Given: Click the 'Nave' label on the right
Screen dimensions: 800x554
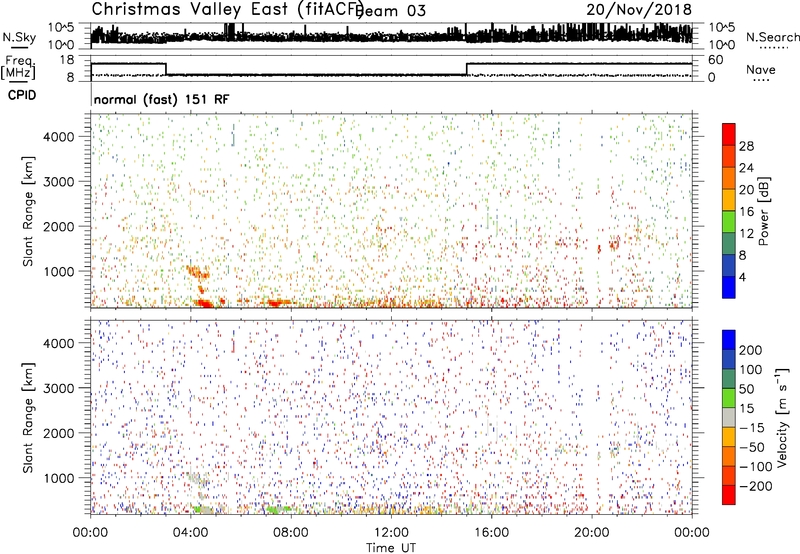Looking at the screenshot, I should coord(761,69).
